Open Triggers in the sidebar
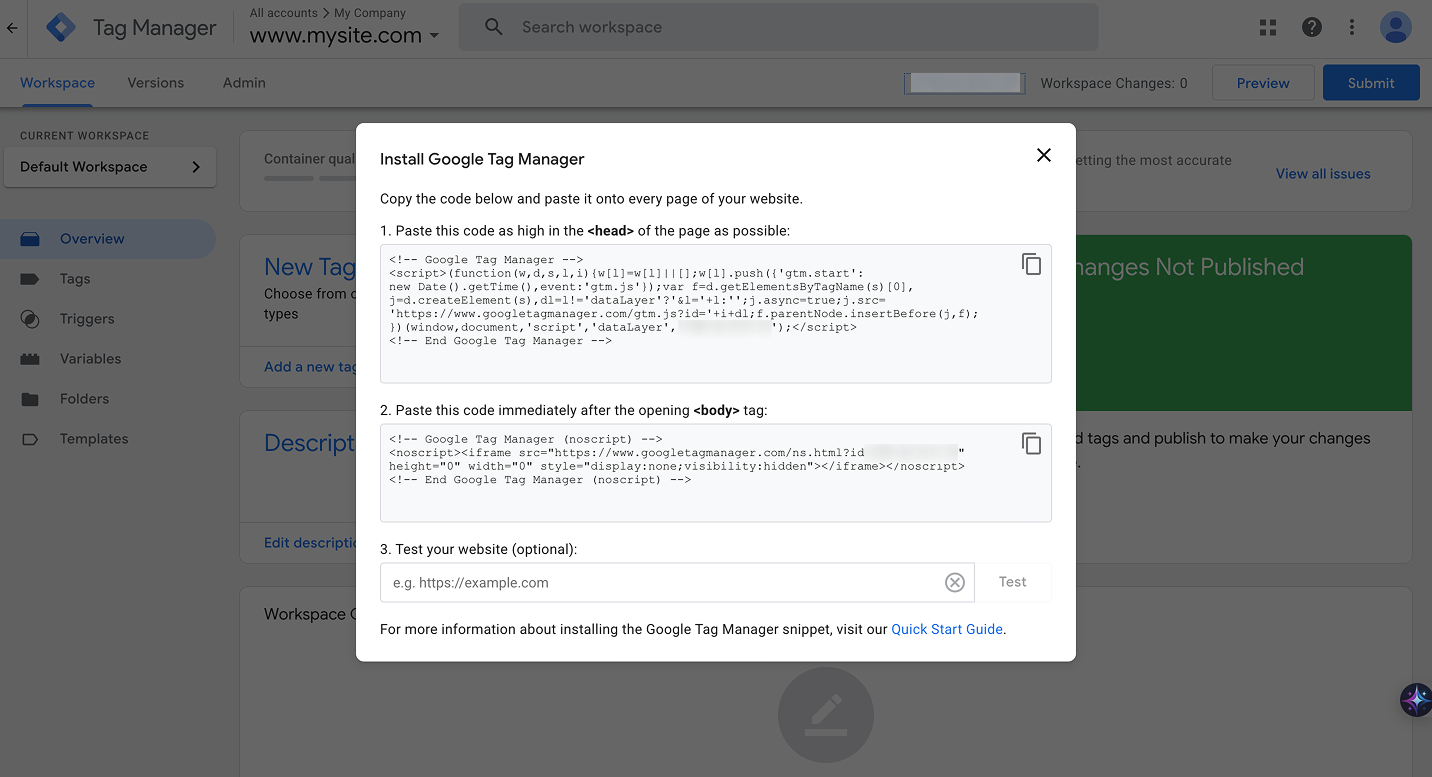The image size is (1432, 777). pyautogui.click(x=87, y=319)
